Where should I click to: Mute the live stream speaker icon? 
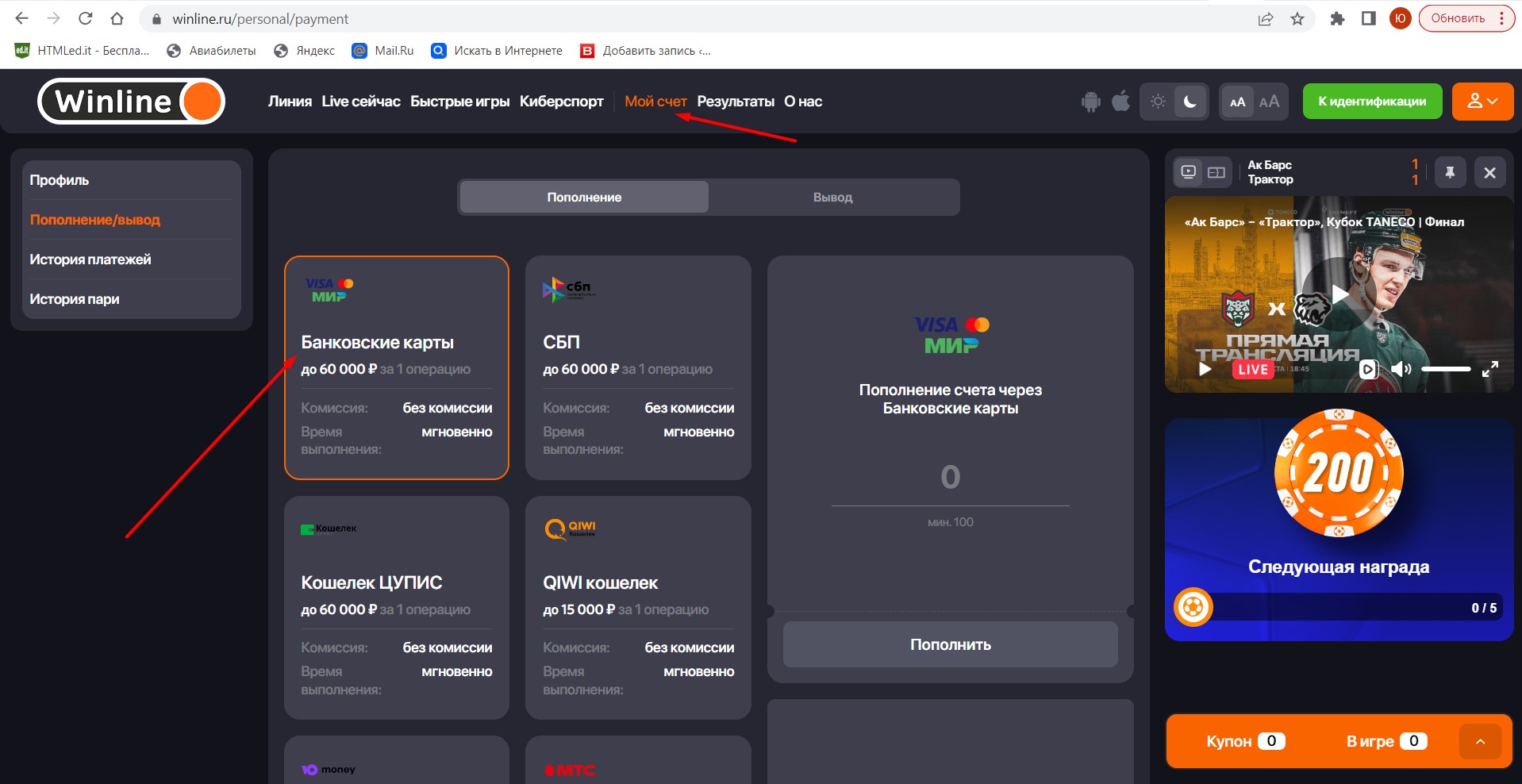tap(1401, 369)
